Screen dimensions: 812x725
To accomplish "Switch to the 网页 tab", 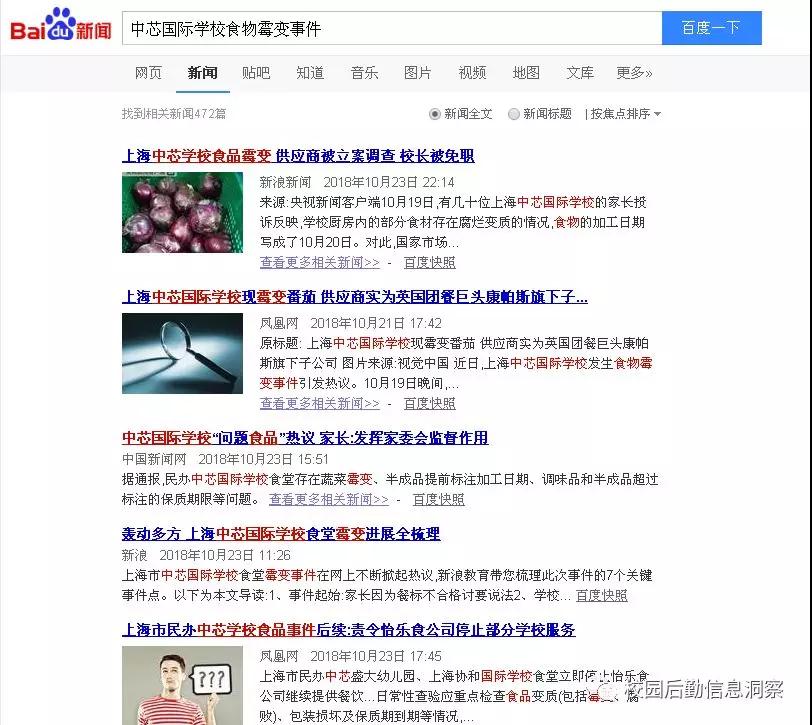I will 148,72.
